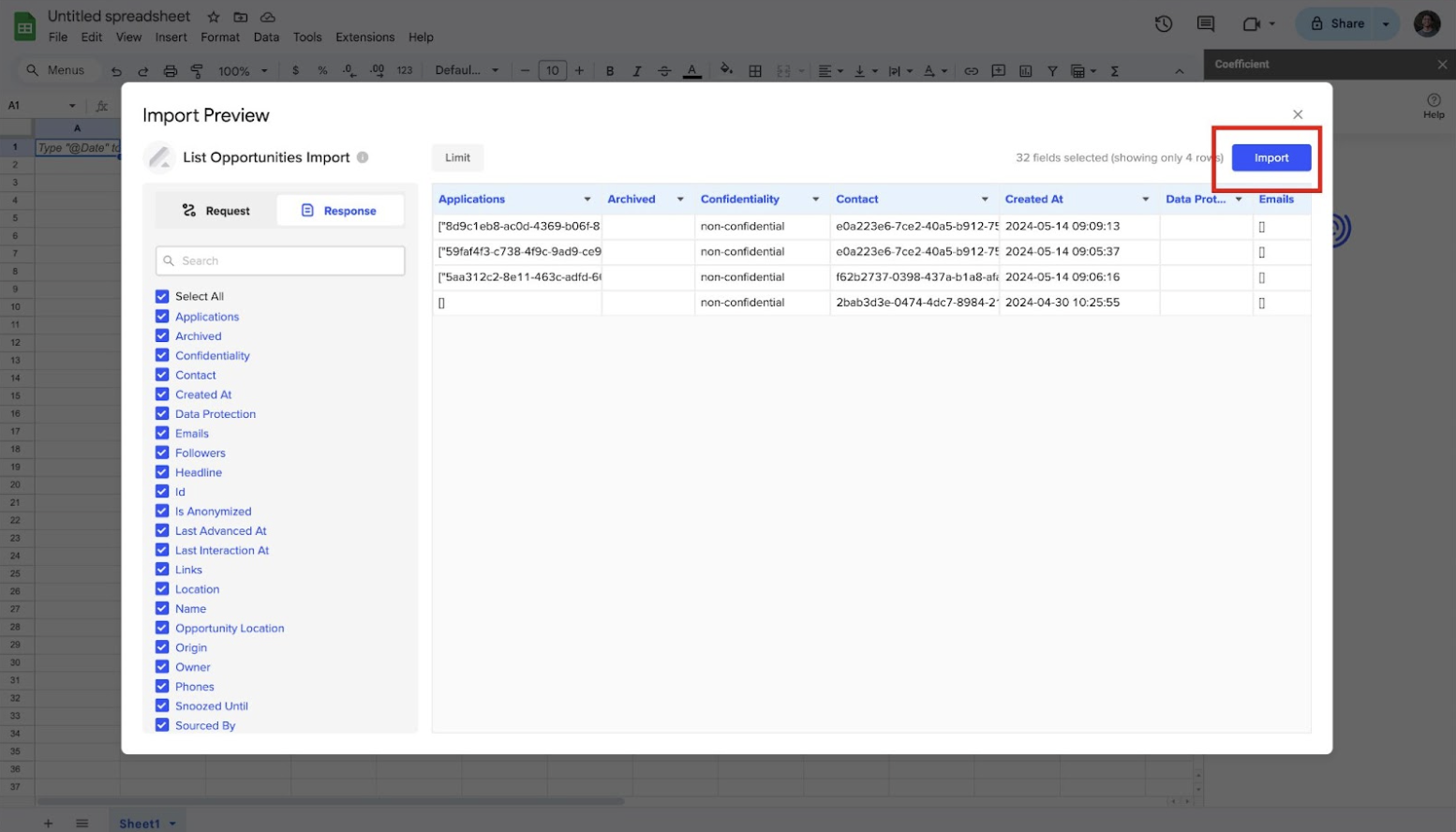Open the Created At column dropdown

click(1145, 200)
